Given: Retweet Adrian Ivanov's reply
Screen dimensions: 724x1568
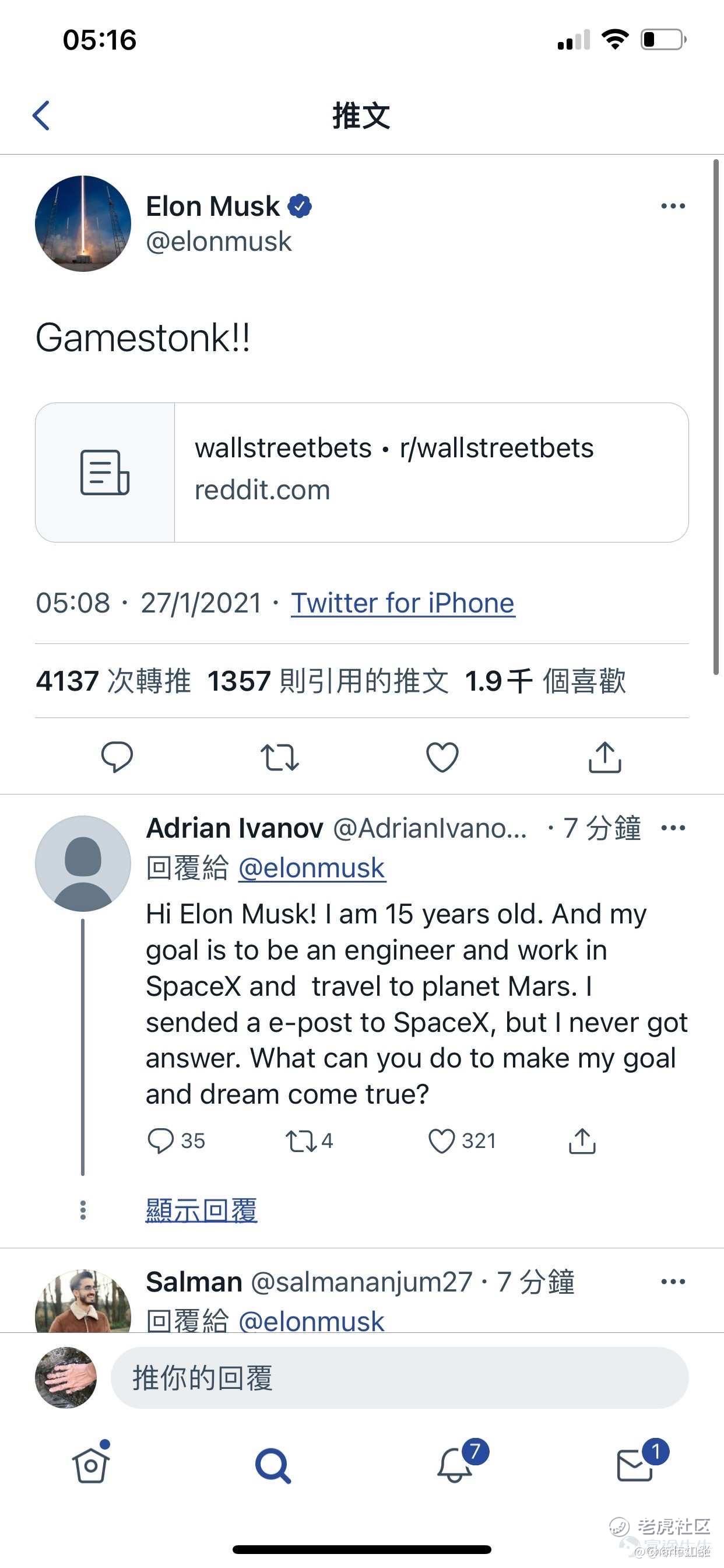Looking at the screenshot, I should click(301, 1142).
